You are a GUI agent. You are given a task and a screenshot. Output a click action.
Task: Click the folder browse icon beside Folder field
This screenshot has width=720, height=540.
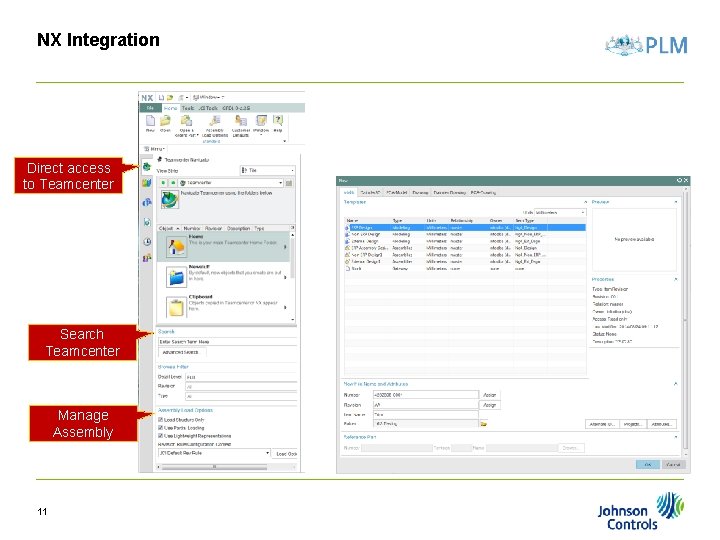pyautogui.click(x=484, y=424)
